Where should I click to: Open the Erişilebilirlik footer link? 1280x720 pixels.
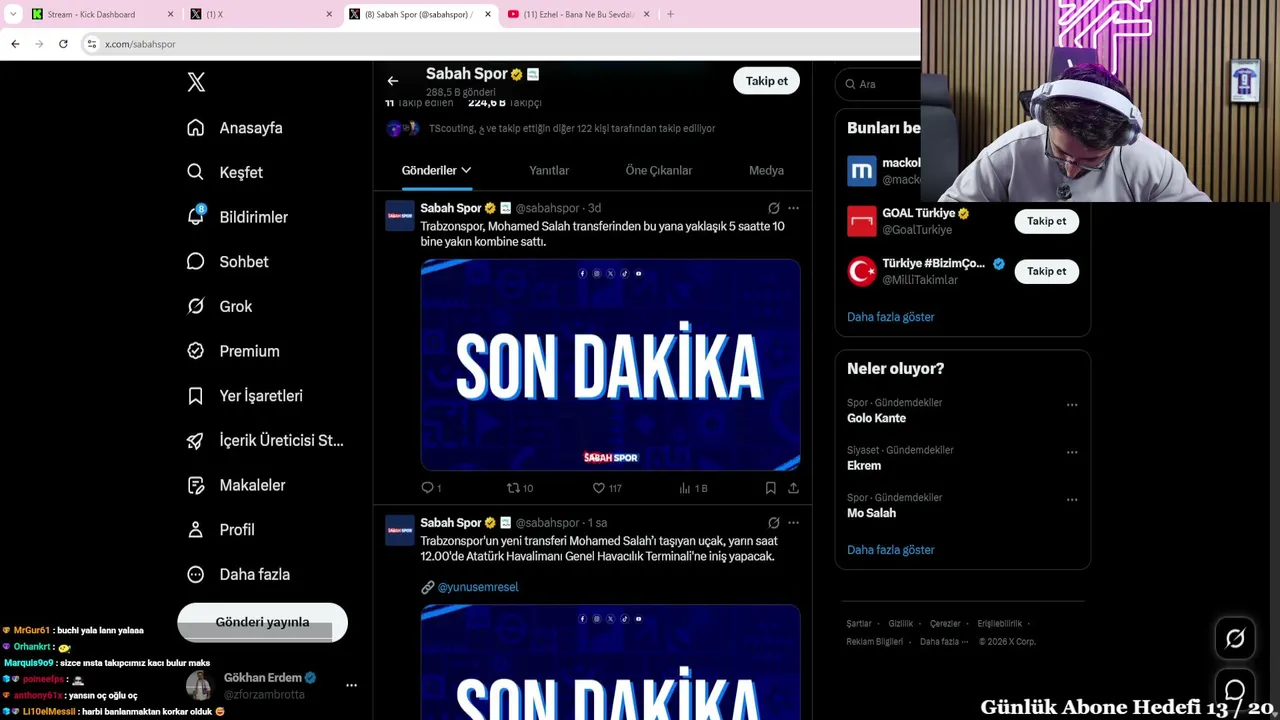999,624
